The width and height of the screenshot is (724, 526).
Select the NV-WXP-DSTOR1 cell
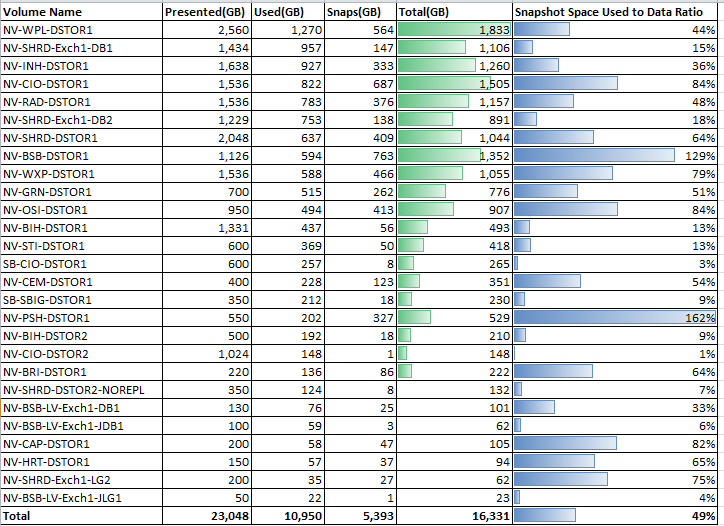pos(82,174)
